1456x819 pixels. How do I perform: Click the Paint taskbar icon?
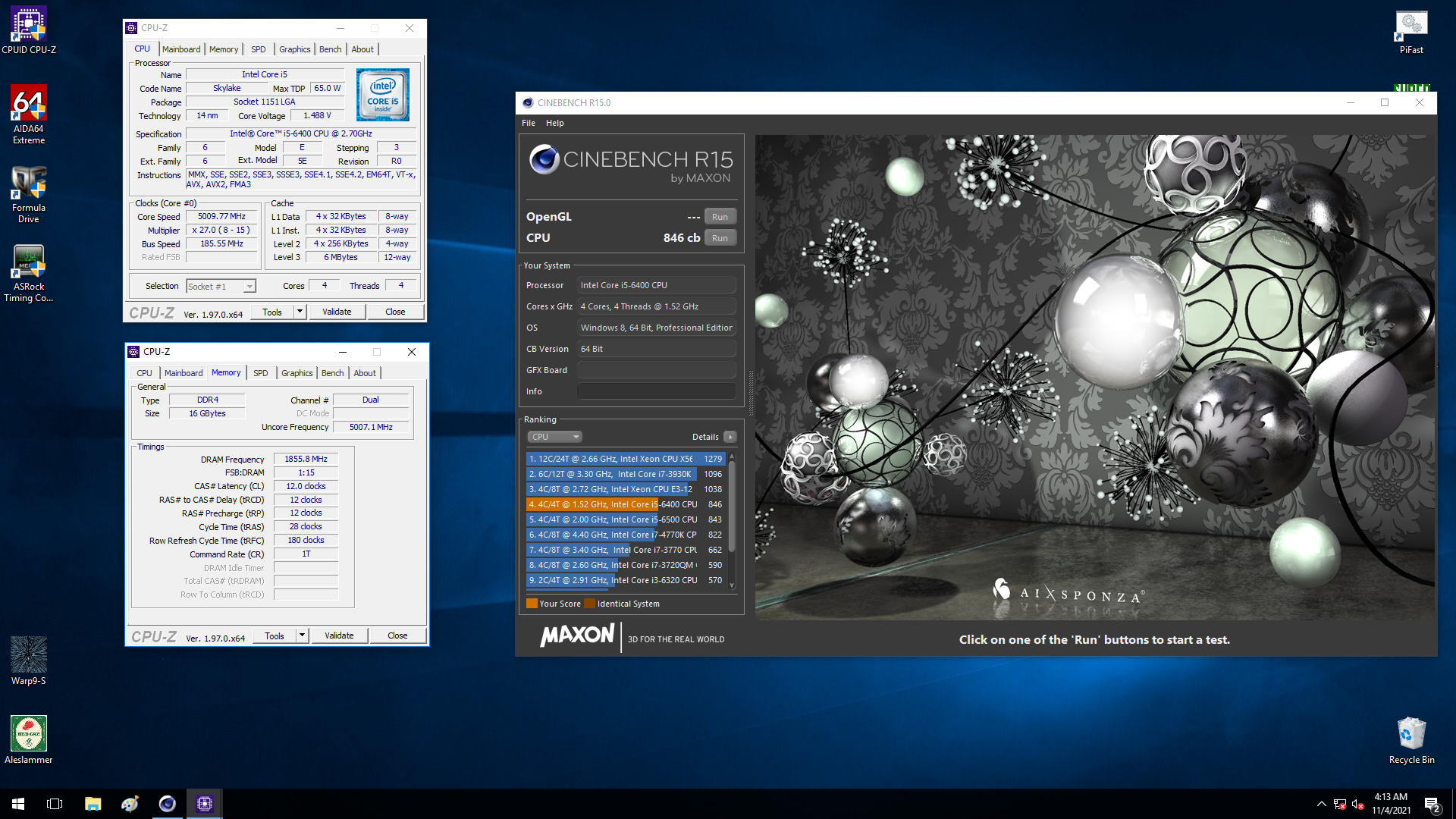click(130, 804)
